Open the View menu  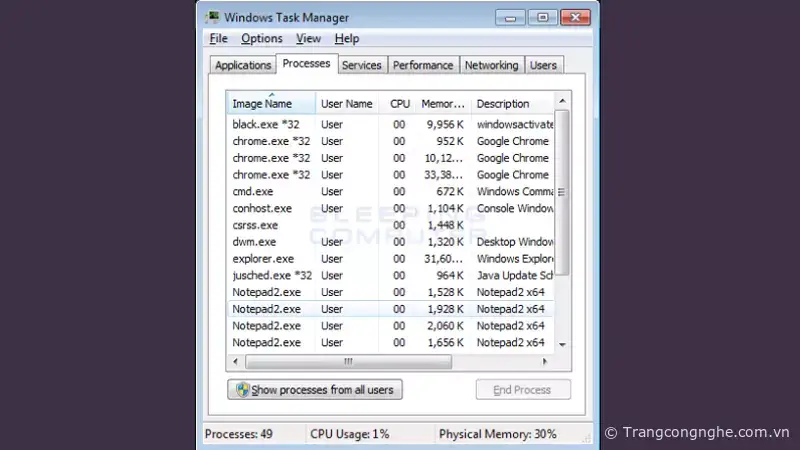308,39
